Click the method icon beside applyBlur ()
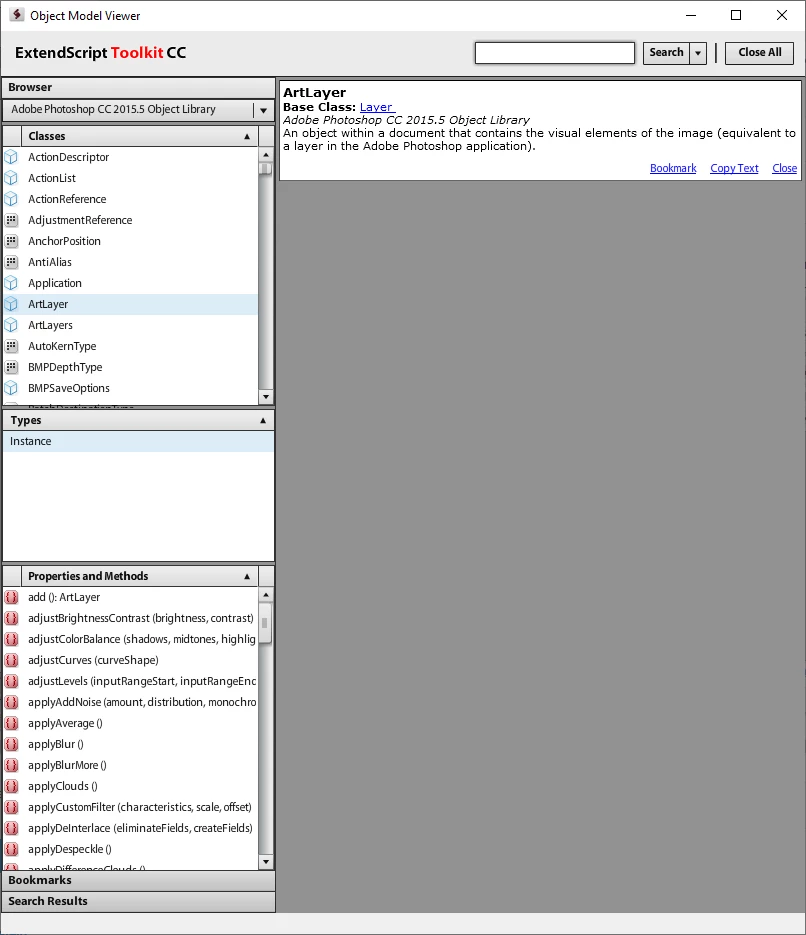The width and height of the screenshot is (806, 935). click(11, 744)
